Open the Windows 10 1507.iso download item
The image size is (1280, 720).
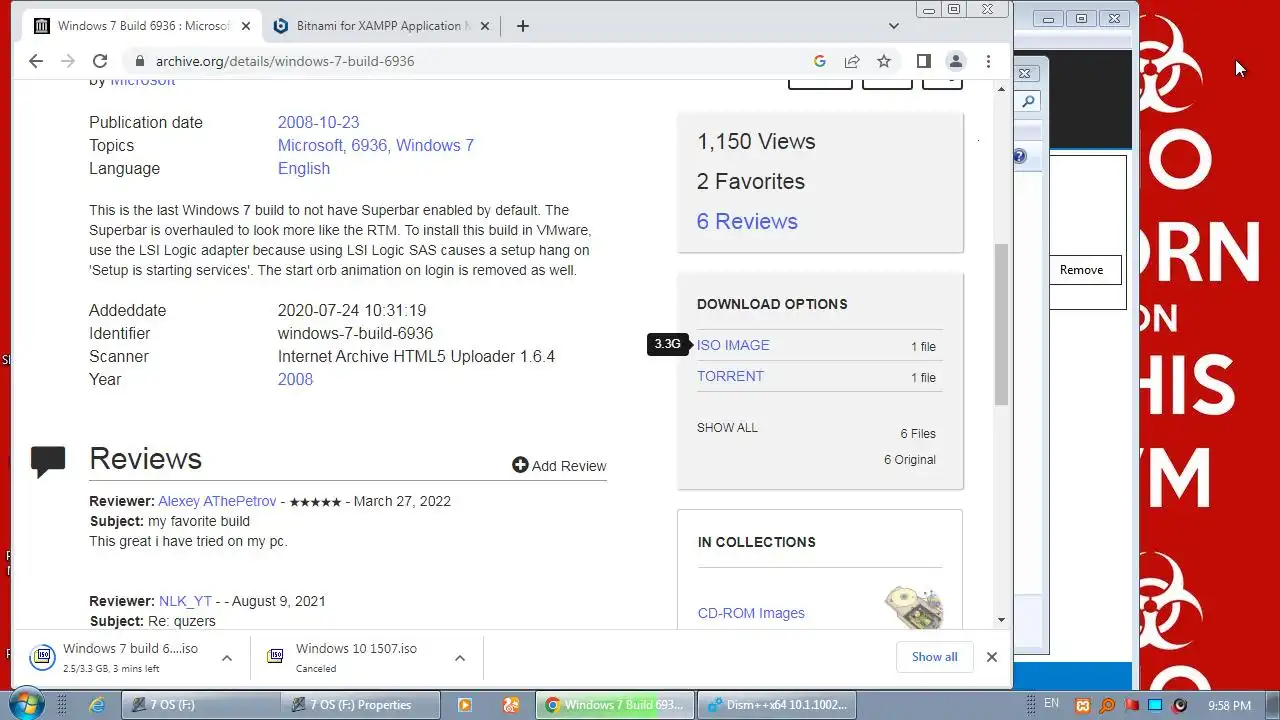point(343,657)
